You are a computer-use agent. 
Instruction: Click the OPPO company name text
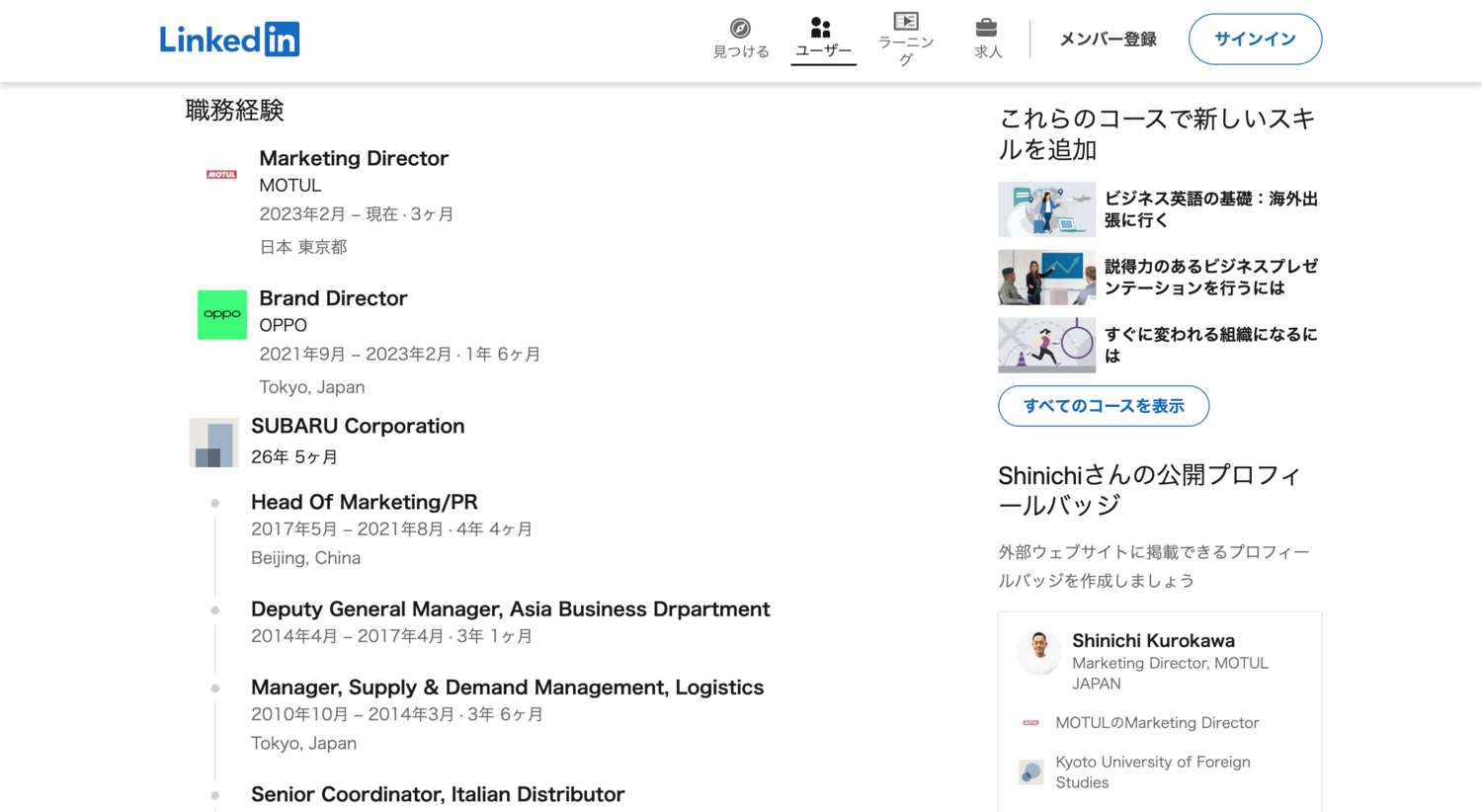click(x=284, y=325)
